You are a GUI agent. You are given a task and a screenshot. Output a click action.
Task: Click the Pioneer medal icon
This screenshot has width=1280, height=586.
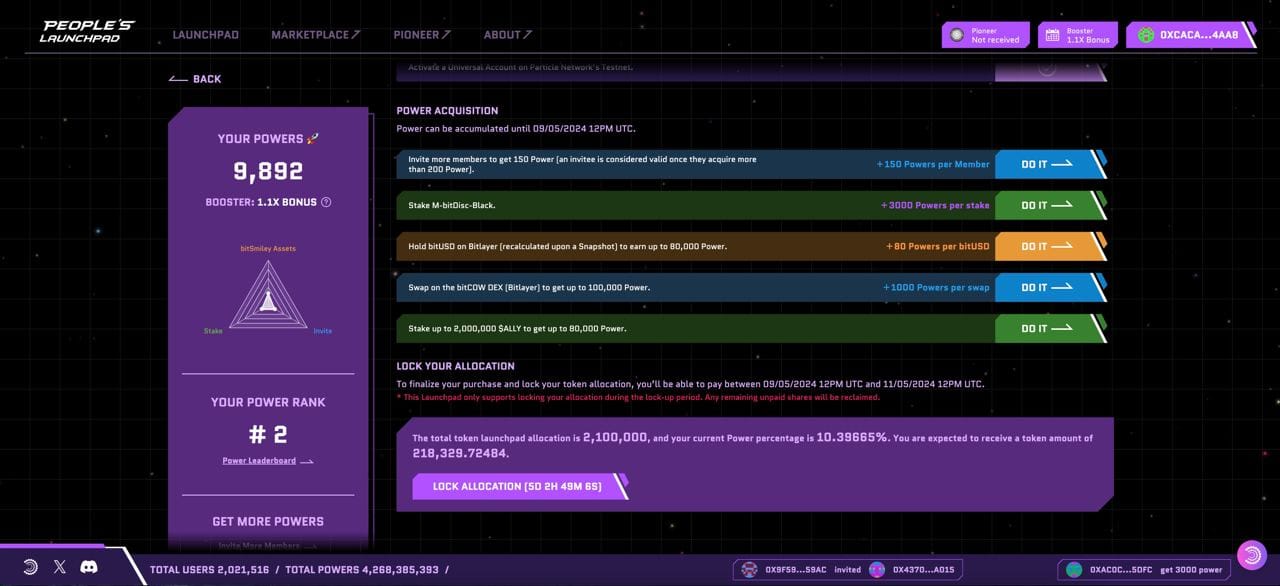(x=957, y=35)
